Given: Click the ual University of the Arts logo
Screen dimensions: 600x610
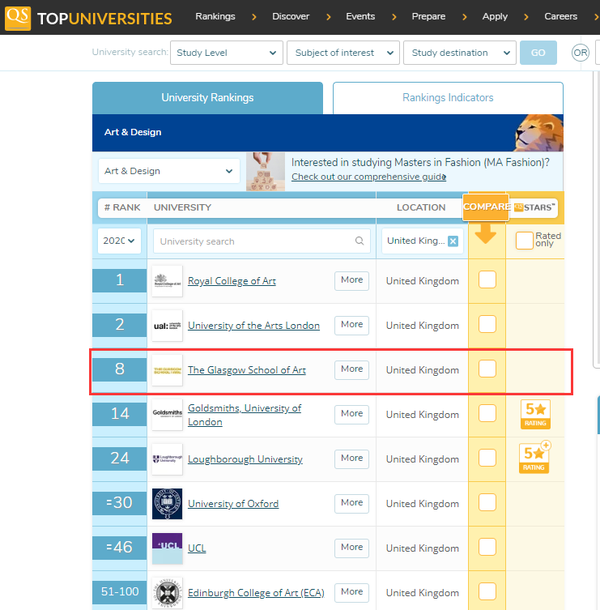Looking at the screenshot, I should point(167,326).
